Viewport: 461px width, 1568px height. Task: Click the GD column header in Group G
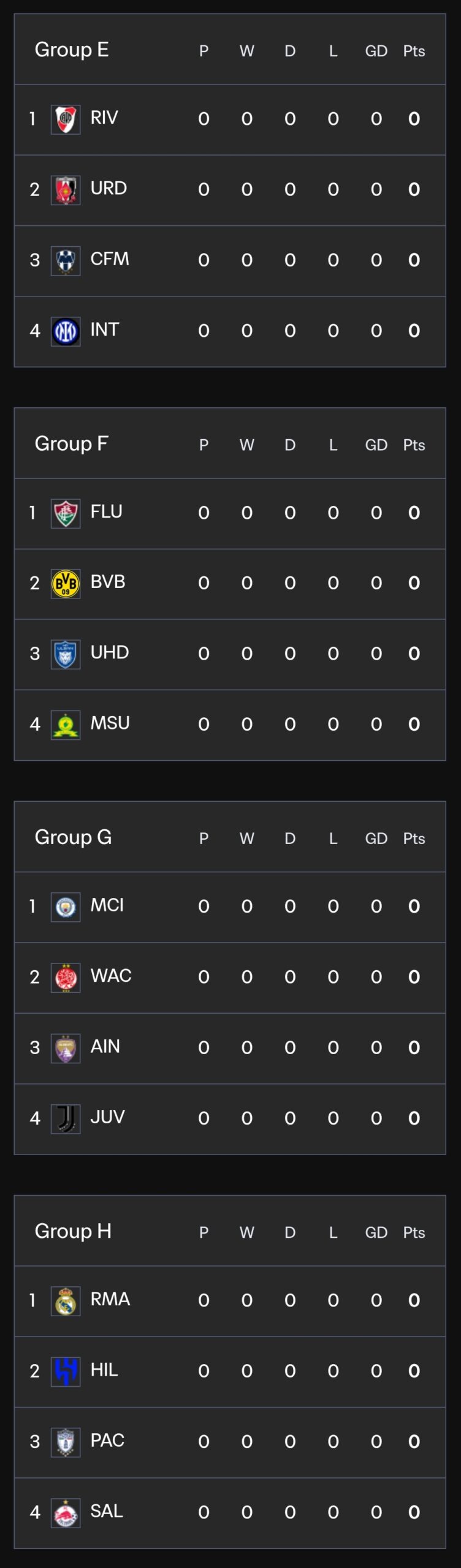pos(376,839)
